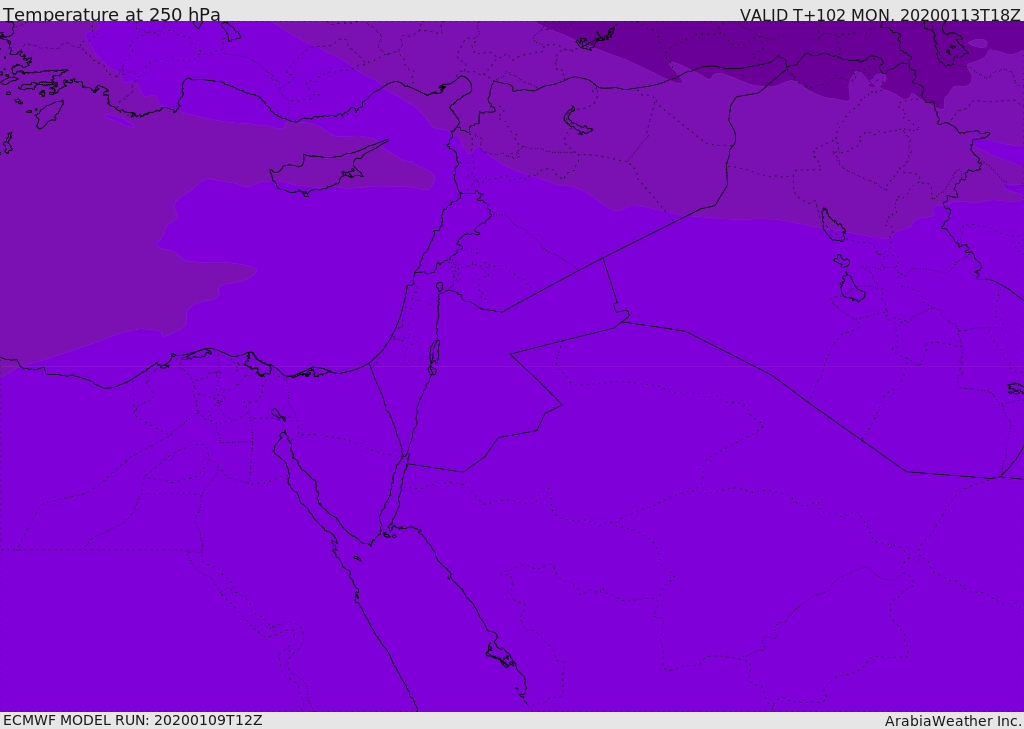The height and width of the screenshot is (729, 1024).
Task: Click the 'ArabiaWeather Inc' credit text
Action: tap(953, 721)
